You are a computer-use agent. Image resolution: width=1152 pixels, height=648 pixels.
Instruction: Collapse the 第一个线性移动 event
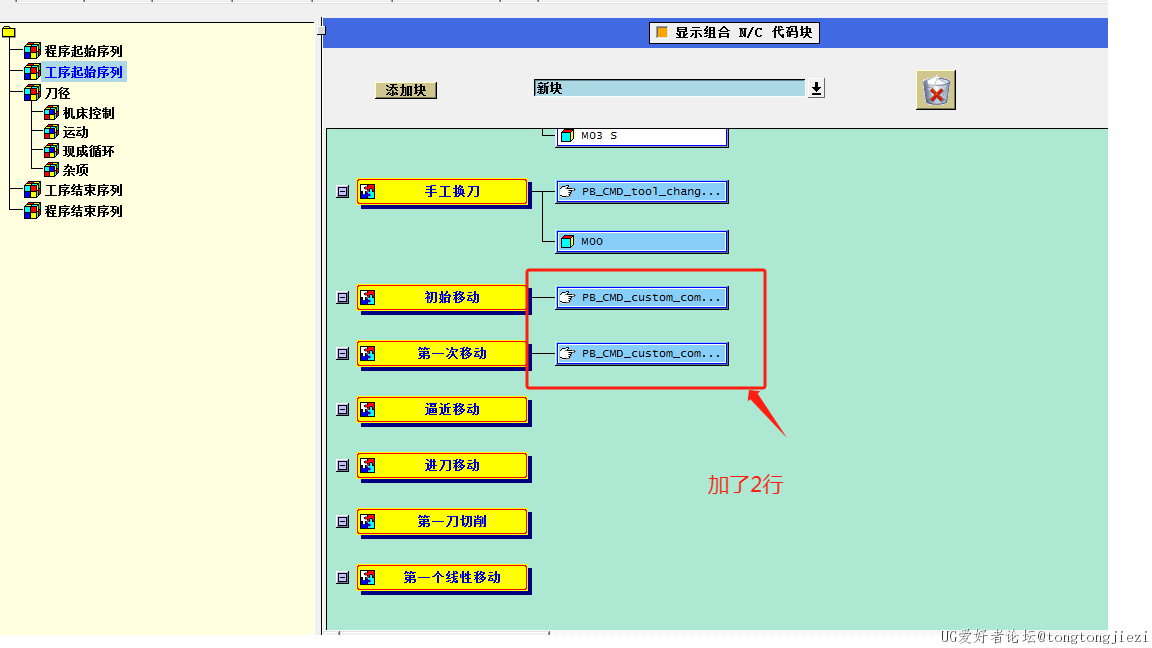point(342,578)
